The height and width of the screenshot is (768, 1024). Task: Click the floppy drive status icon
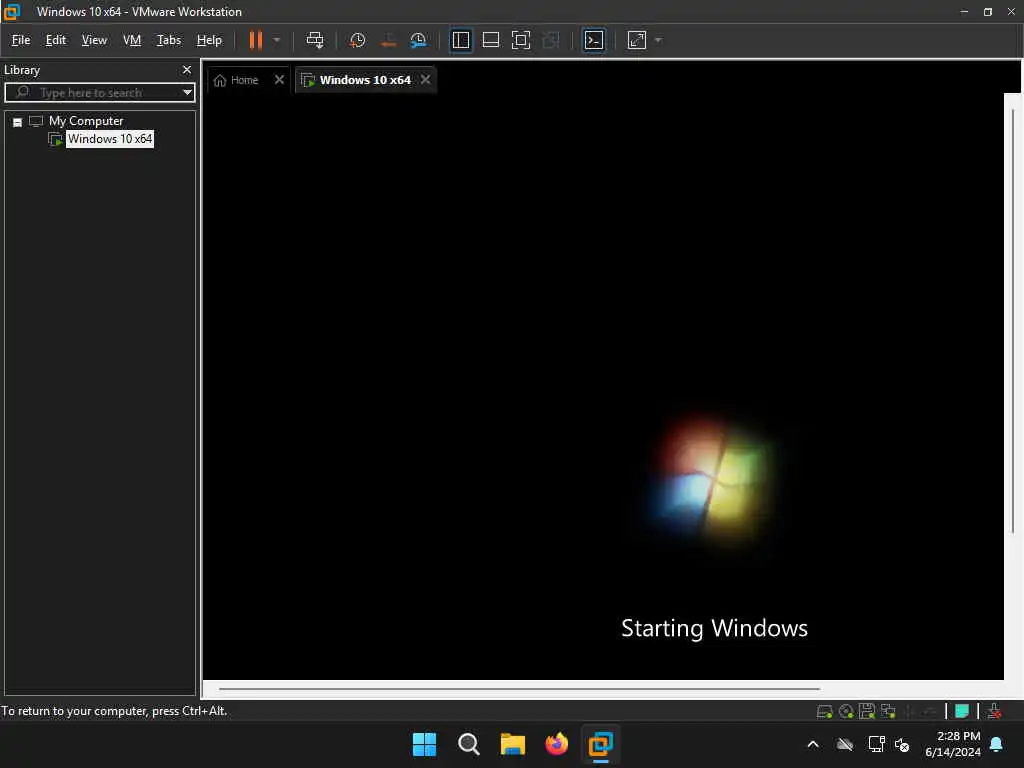[x=867, y=712]
